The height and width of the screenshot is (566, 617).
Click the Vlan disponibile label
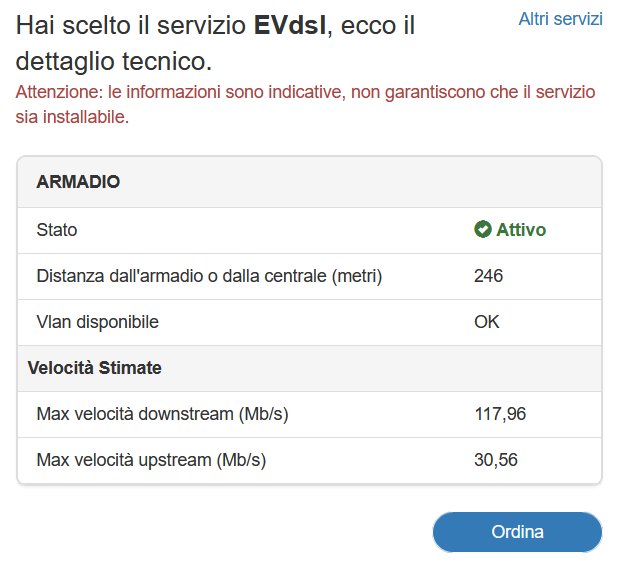point(98,322)
